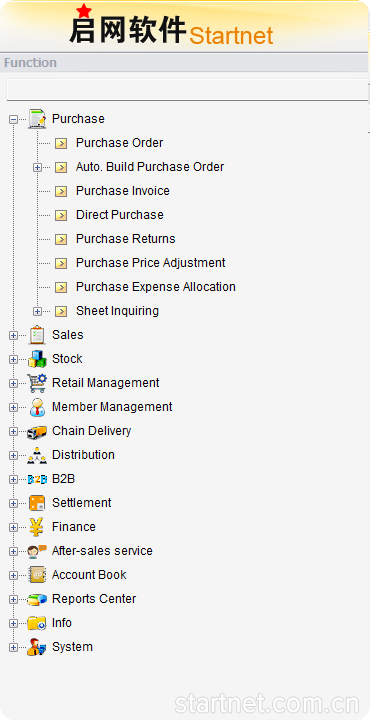The height and width of the screenshot is (720, 370).
Task: Click the Member Management person icon
Action: 37,407
